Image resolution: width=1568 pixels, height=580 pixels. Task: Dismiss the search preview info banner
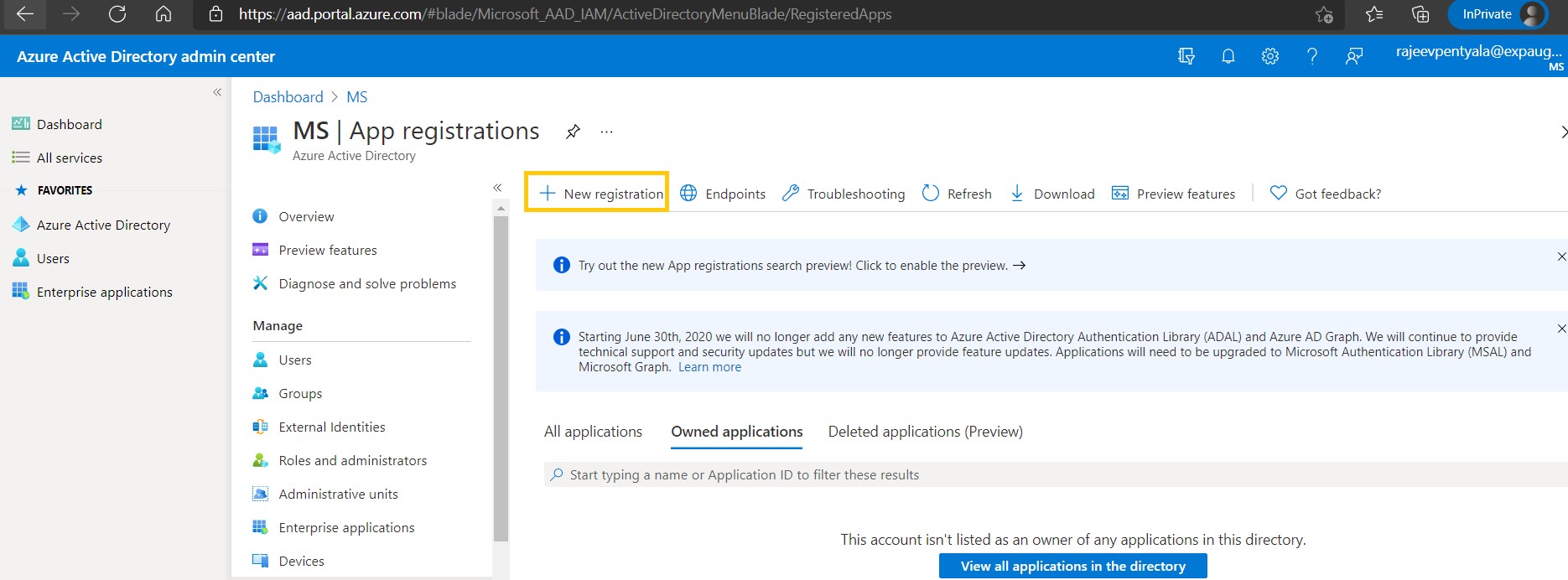coord(1560,256)
